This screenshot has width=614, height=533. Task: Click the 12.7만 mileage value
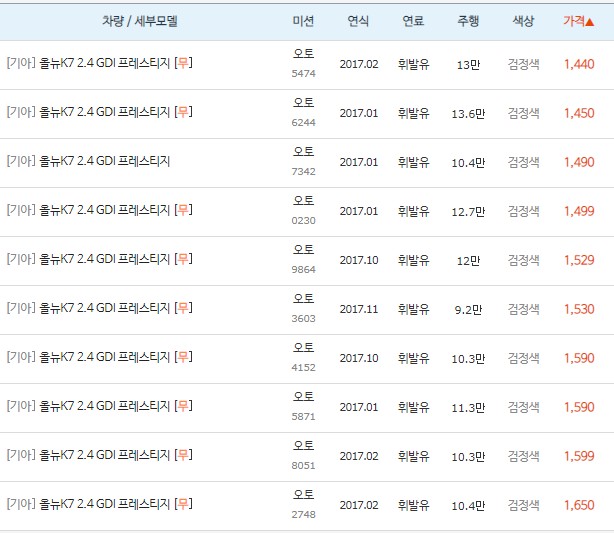click(x=468, y=211)
